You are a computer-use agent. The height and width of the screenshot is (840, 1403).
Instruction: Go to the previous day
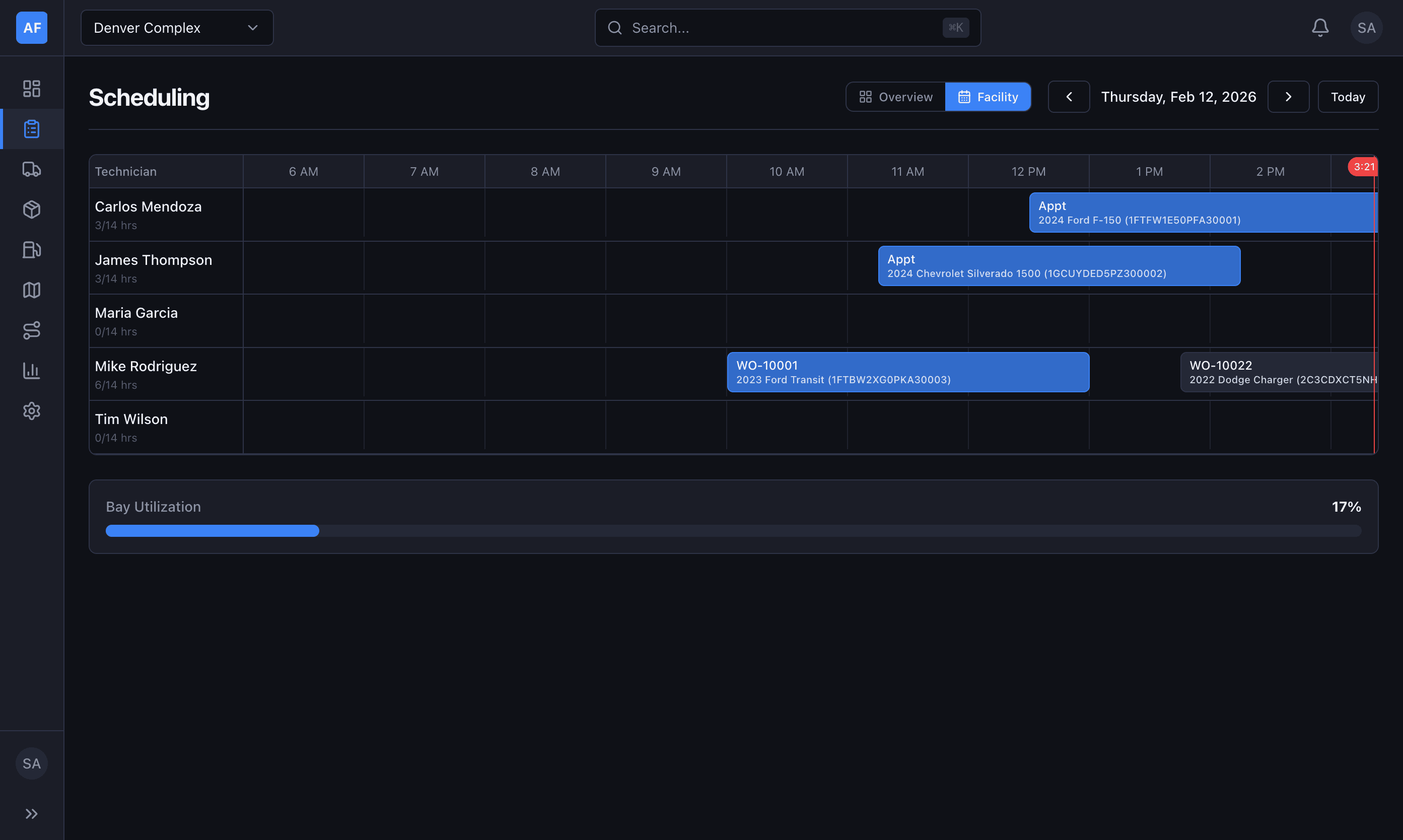click(x=1069, y=97)
